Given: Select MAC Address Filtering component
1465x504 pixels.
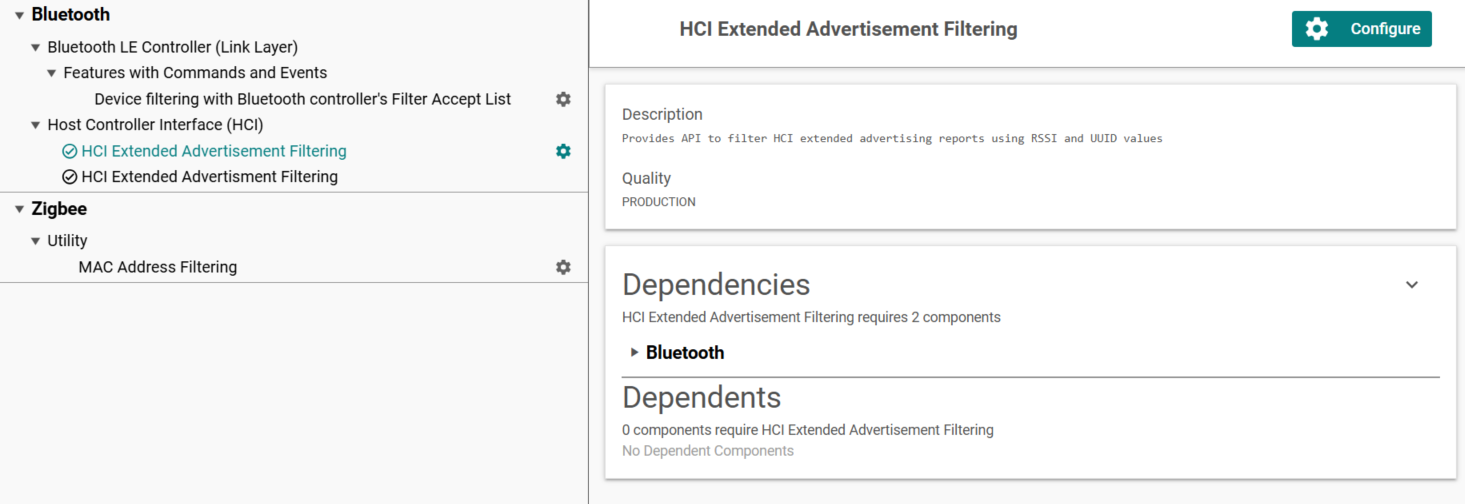Looking at the screenshot, I should 158,267.
